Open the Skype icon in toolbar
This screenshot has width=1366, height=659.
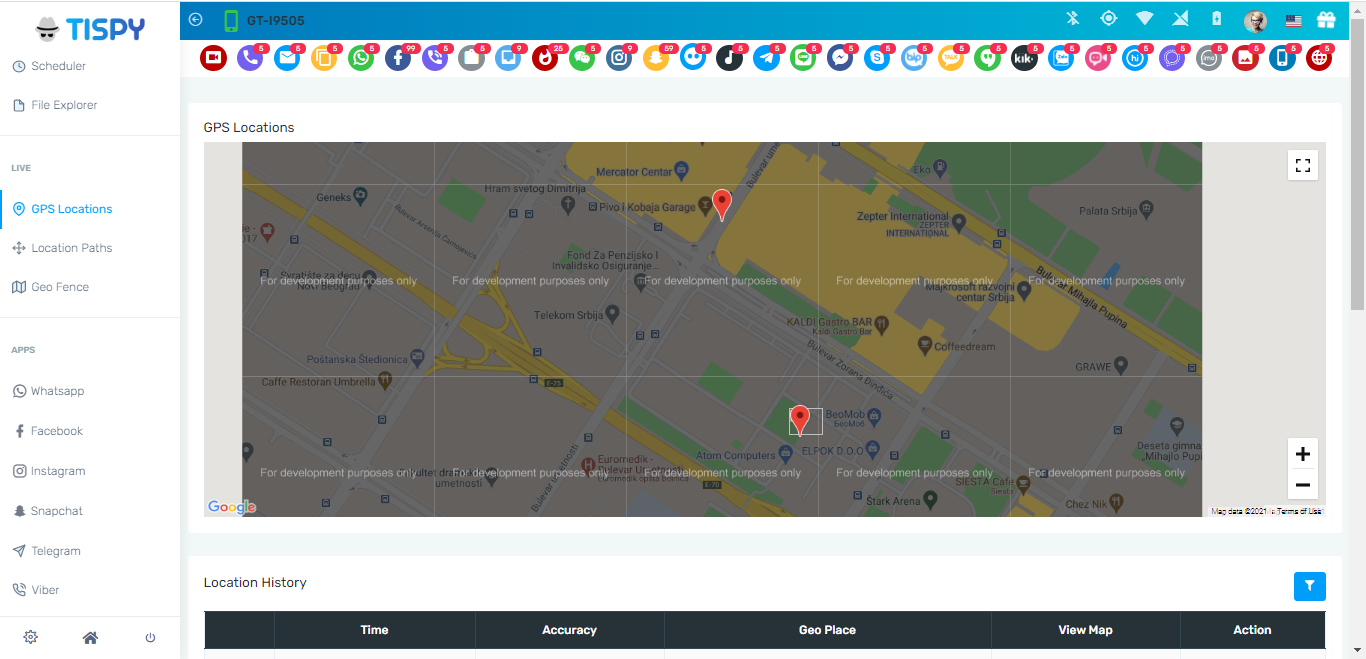(877, 58)
